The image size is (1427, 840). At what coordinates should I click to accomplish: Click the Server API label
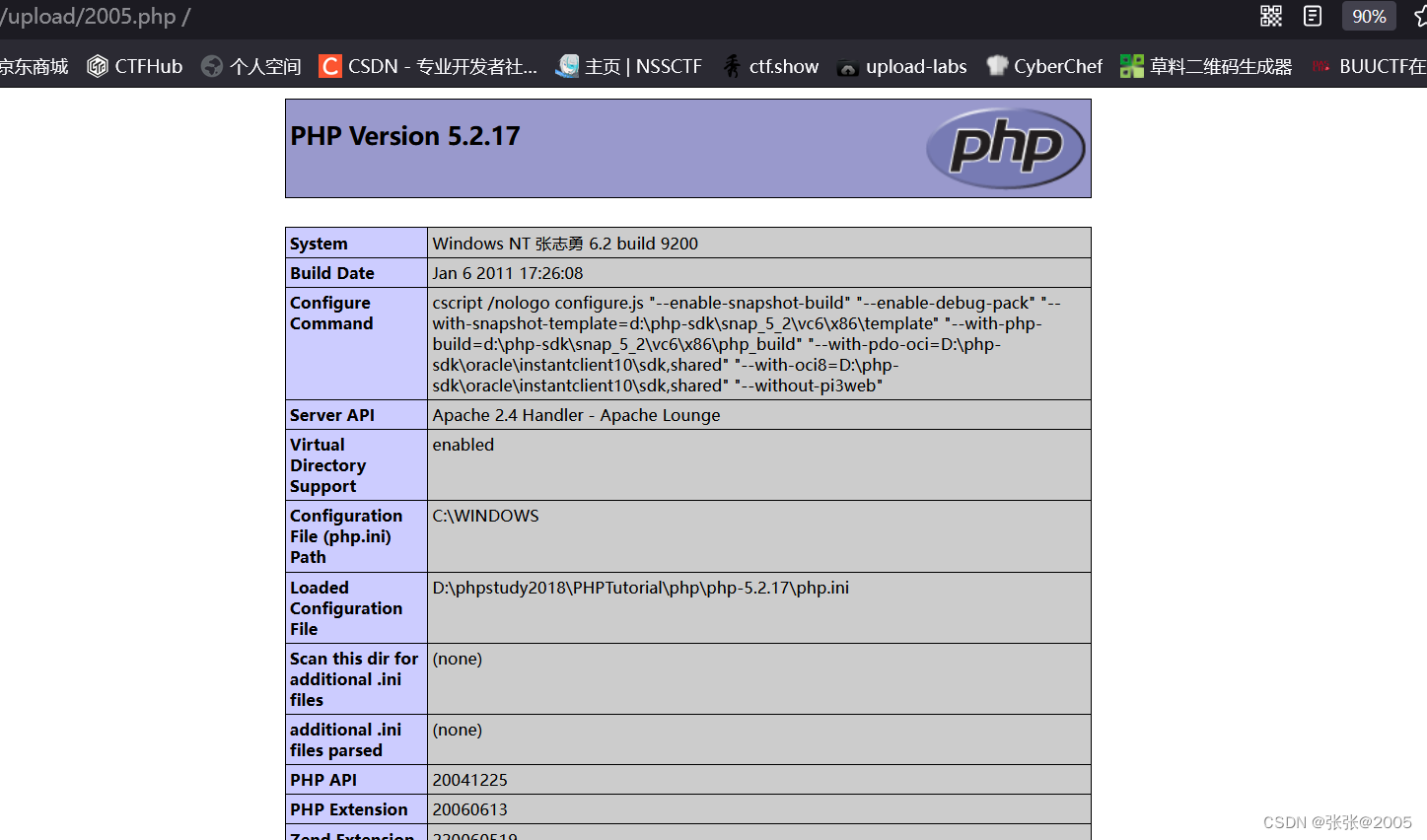pyautogui.click(x=332, y=415)
